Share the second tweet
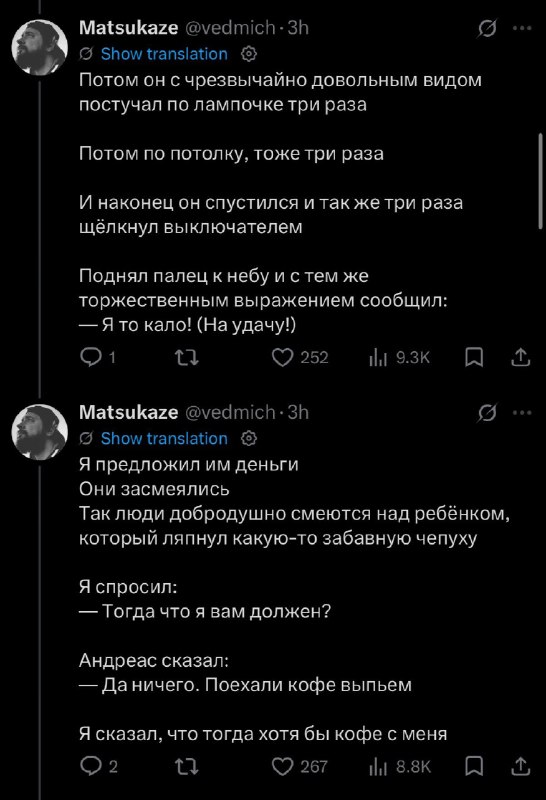The width and height of the screenshot is (546, 800). coord(520,766)
